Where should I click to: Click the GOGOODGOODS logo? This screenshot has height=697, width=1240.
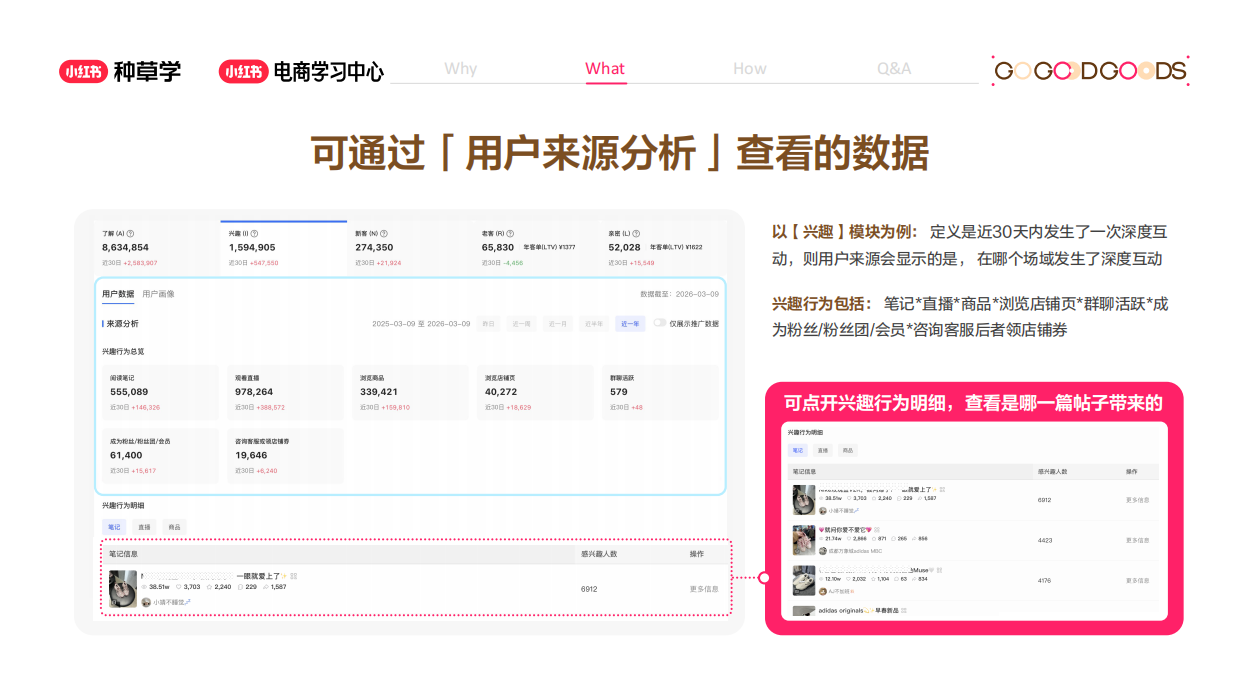click(x=1090, y=70)
